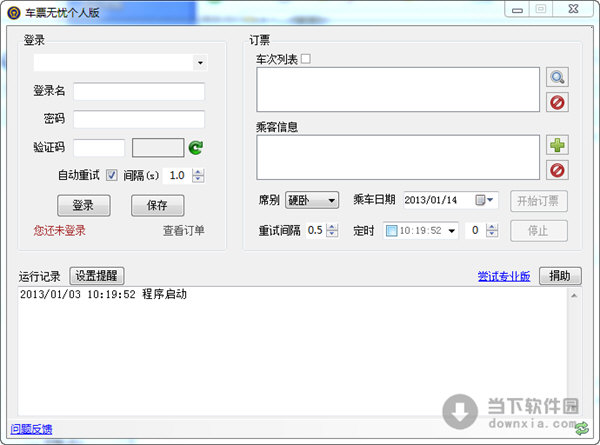Image resolution: width=600 pixels, height=445 pixels.
Task: Open the 问题反馈 feedback link
Action: click(31, 429)
